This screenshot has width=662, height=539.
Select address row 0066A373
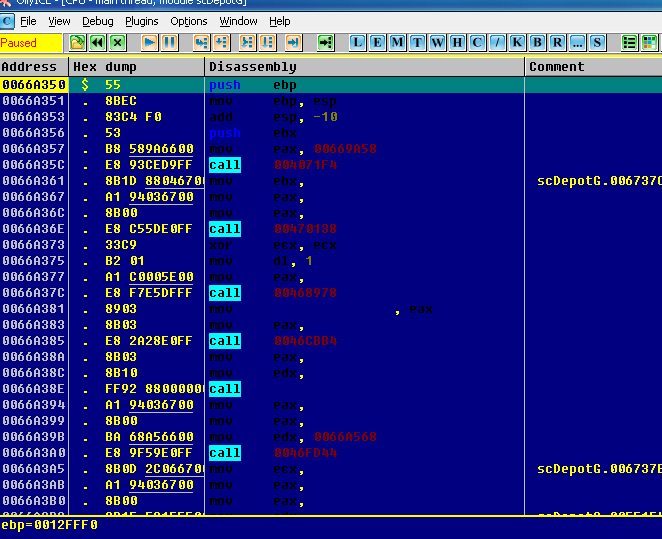pos(34,245)
